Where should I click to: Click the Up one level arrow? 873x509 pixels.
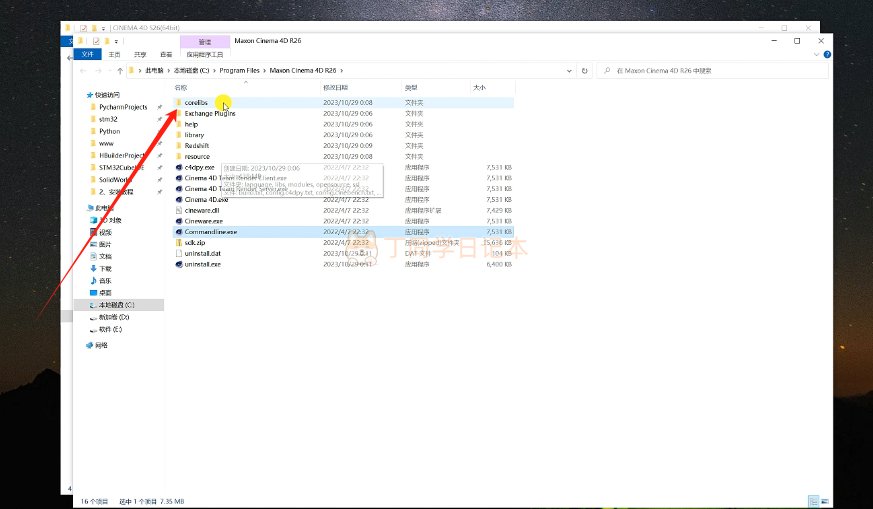pos(119,72)
